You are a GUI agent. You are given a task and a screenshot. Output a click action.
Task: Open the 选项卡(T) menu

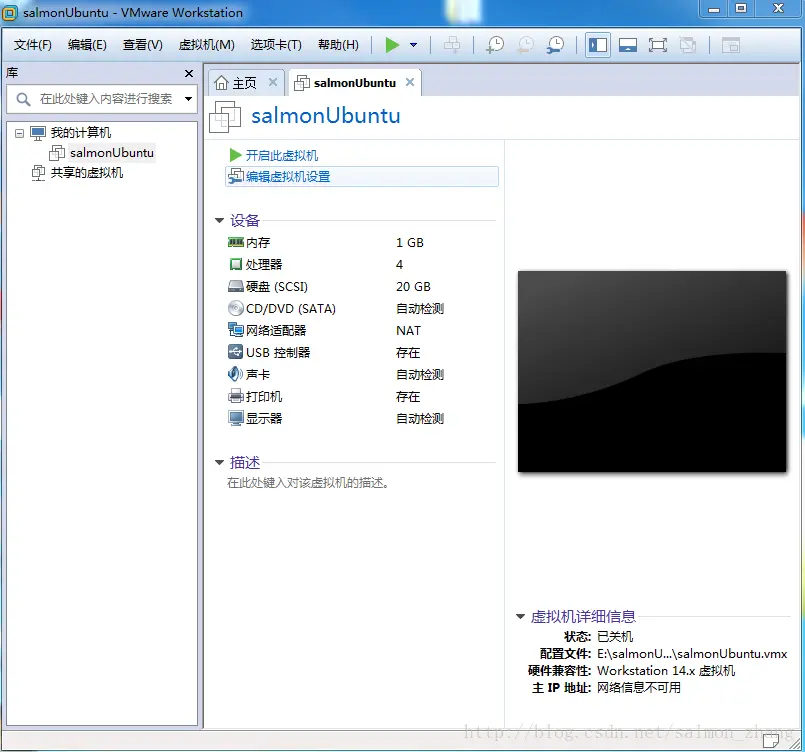276,45
